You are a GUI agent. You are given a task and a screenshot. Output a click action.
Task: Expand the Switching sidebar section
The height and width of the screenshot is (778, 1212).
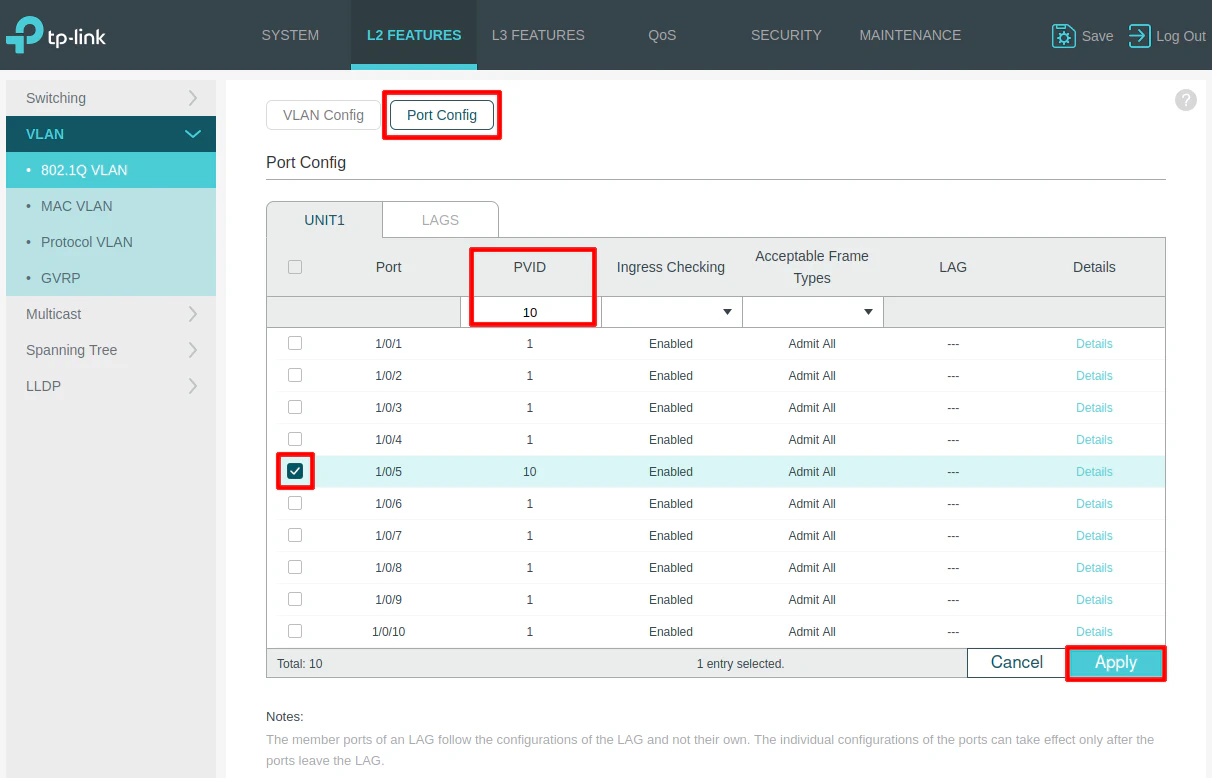tap(111, 98)
